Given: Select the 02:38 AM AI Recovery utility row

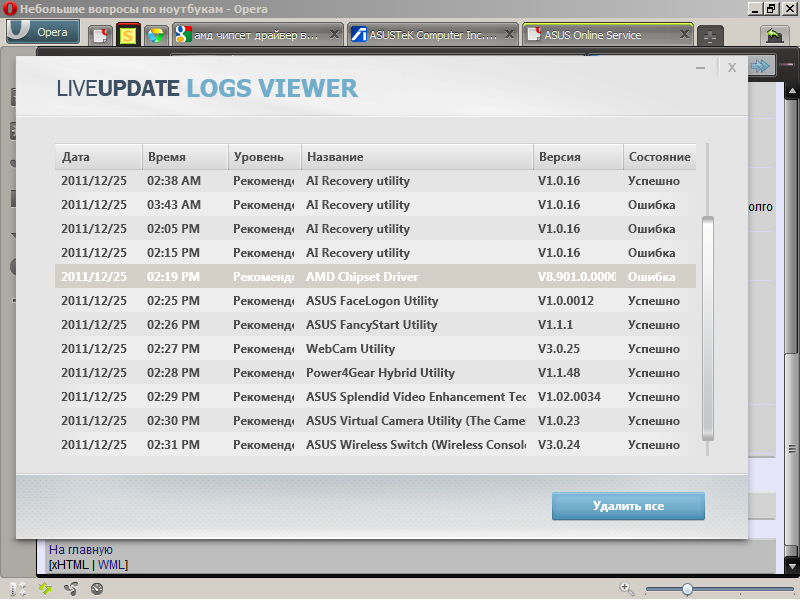Looking at the screenshot, I should tap(375, 181).
